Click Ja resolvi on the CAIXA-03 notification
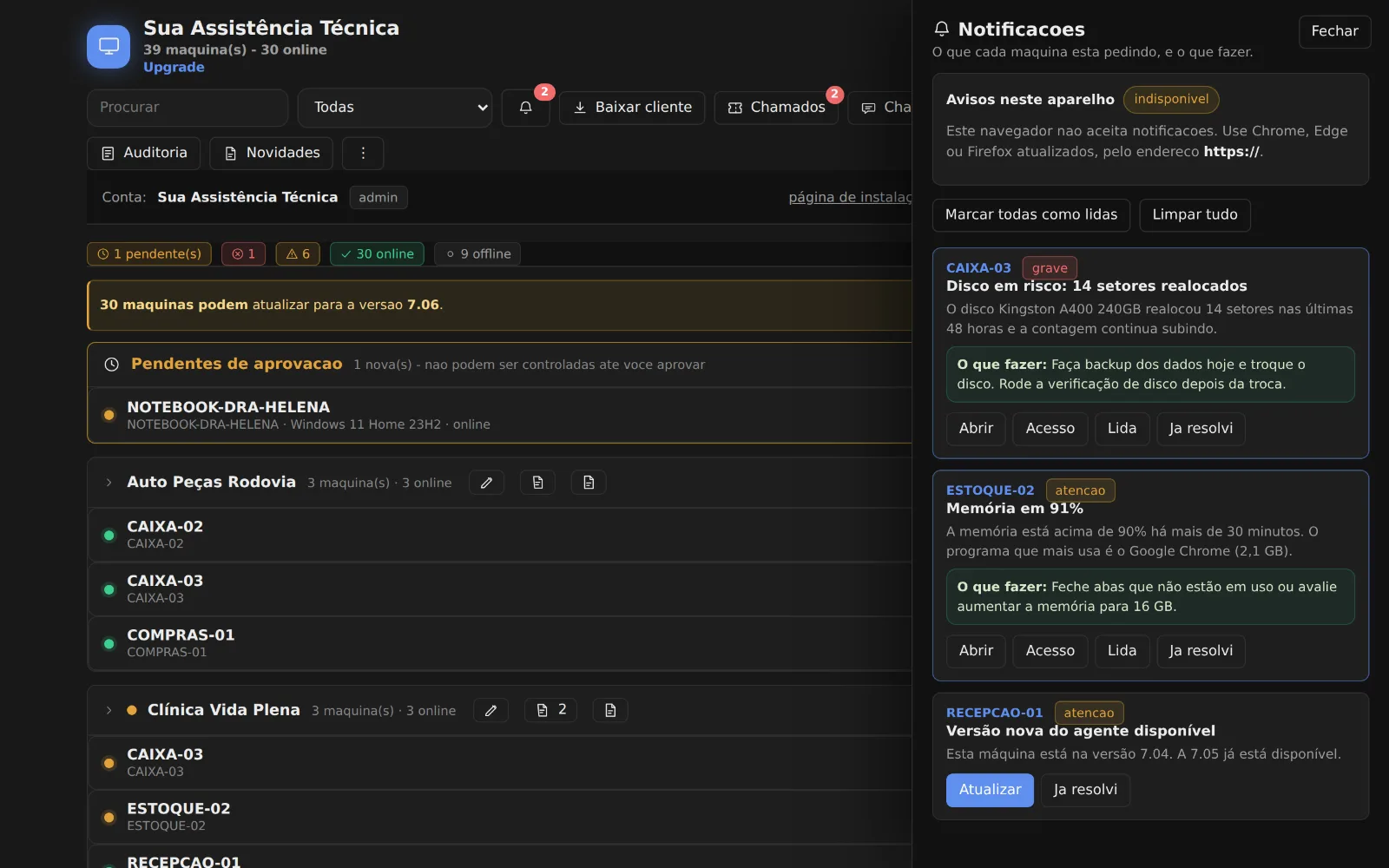 (x=1201, y=429)
